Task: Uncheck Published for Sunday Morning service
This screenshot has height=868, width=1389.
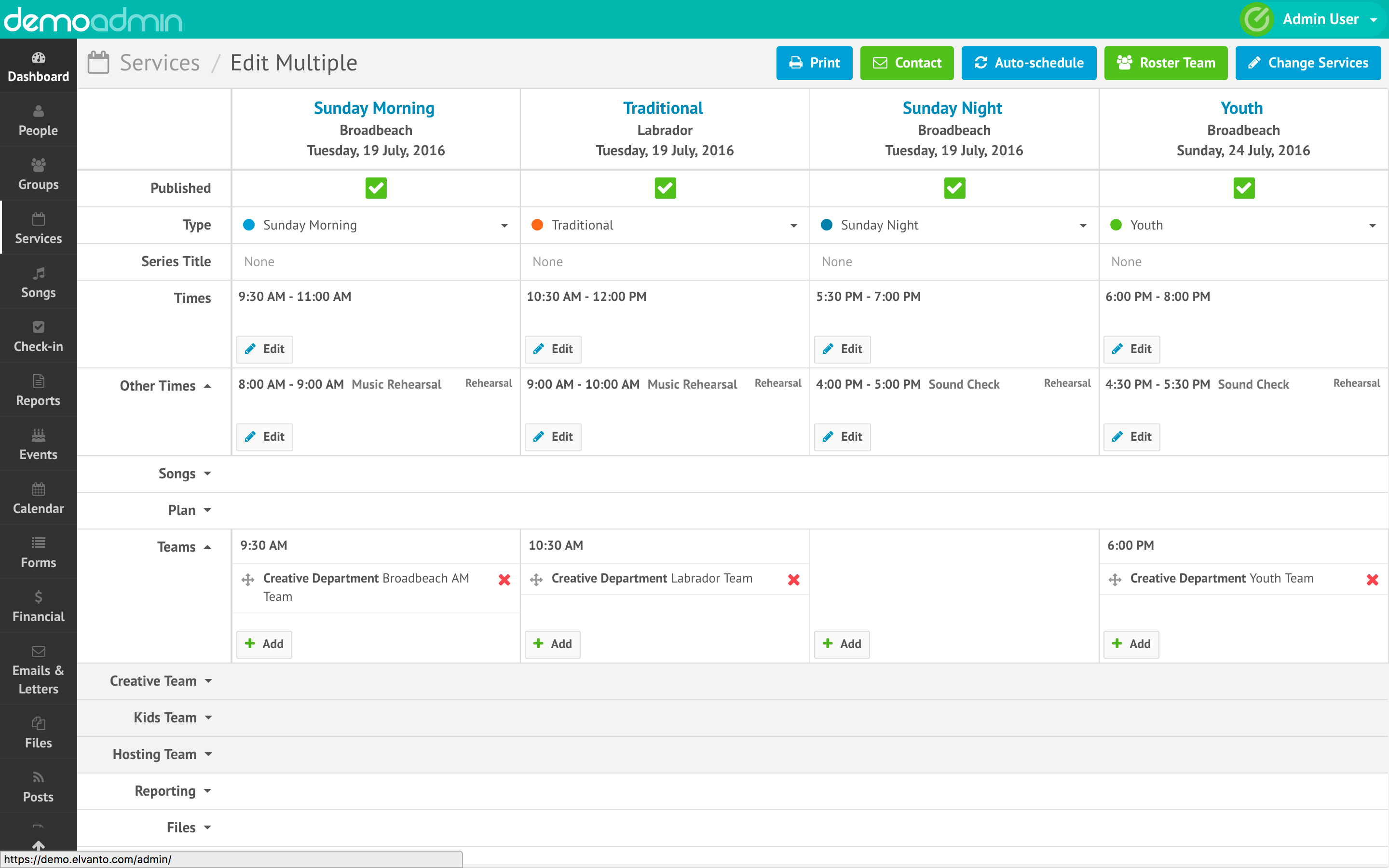Action: [376, 188]
